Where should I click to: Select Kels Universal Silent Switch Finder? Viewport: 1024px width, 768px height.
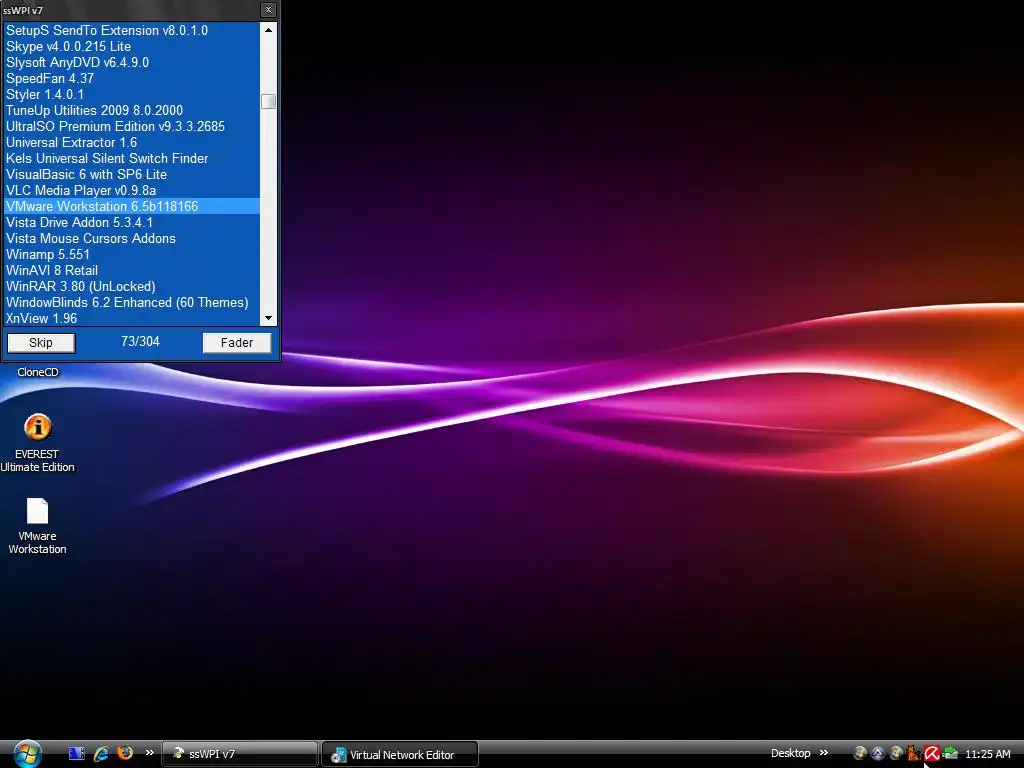pos(132,159)
